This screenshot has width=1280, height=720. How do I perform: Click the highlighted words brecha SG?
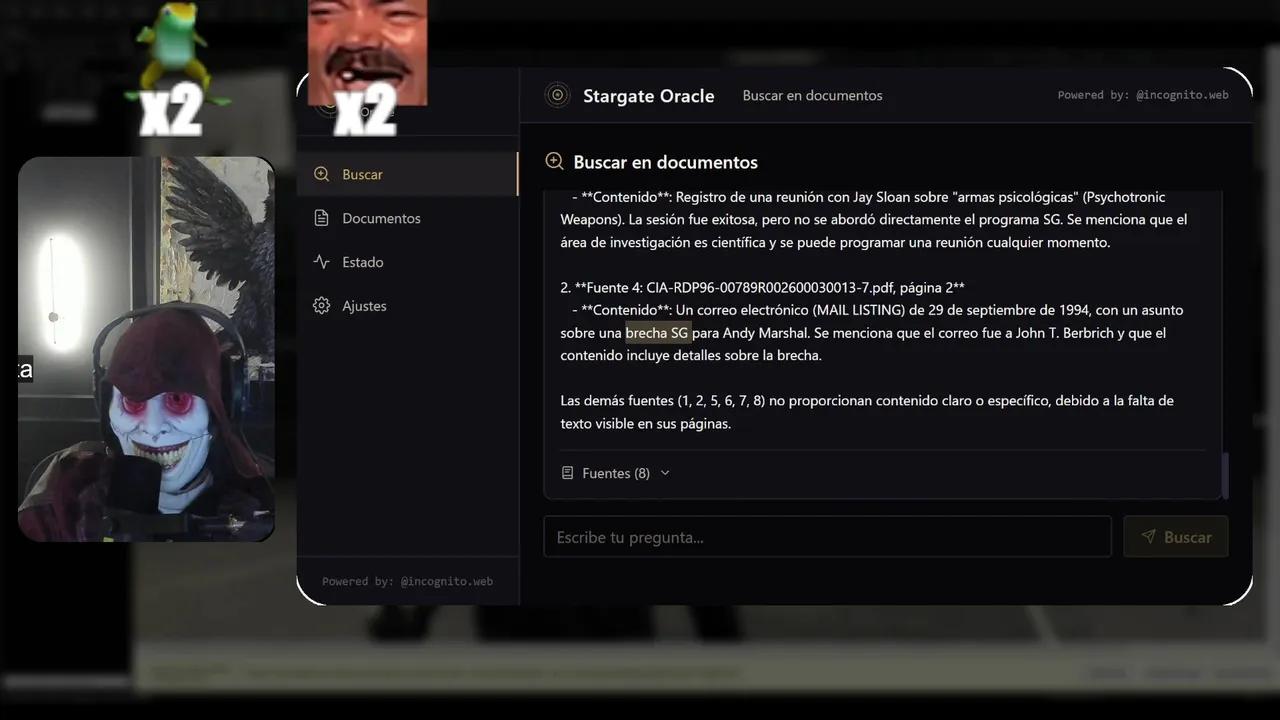pos(657,333)
